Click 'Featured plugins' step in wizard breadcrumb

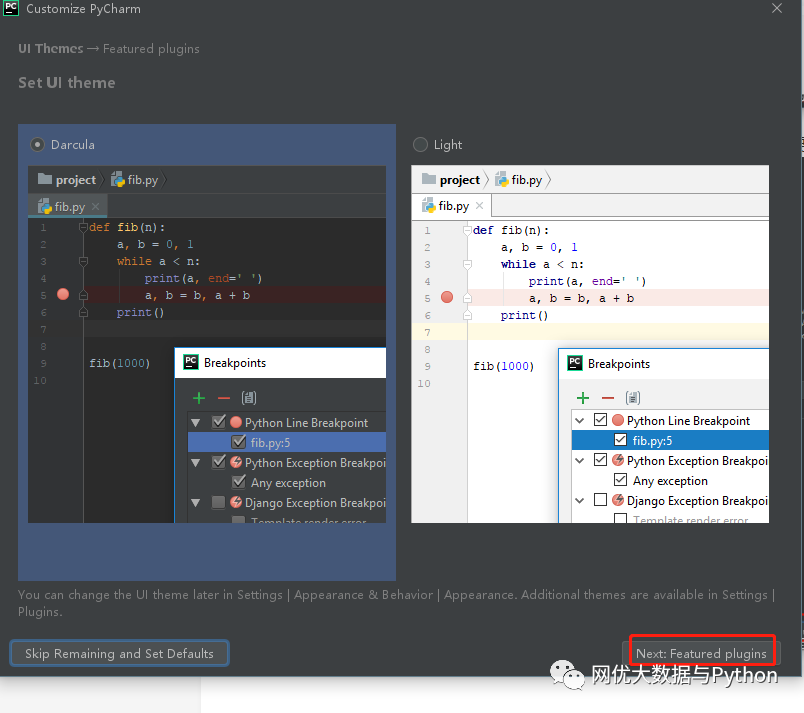click(151, 49)
